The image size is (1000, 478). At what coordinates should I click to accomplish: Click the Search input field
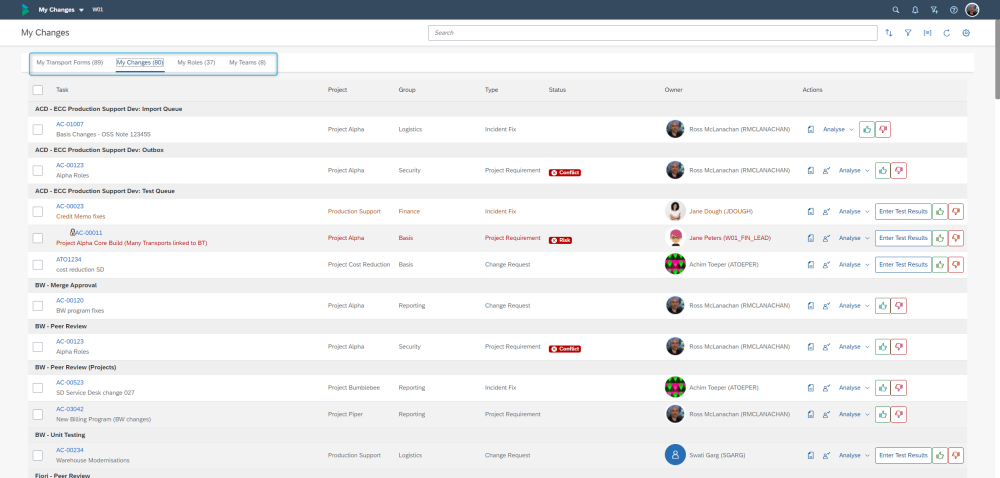pos(652,33)
